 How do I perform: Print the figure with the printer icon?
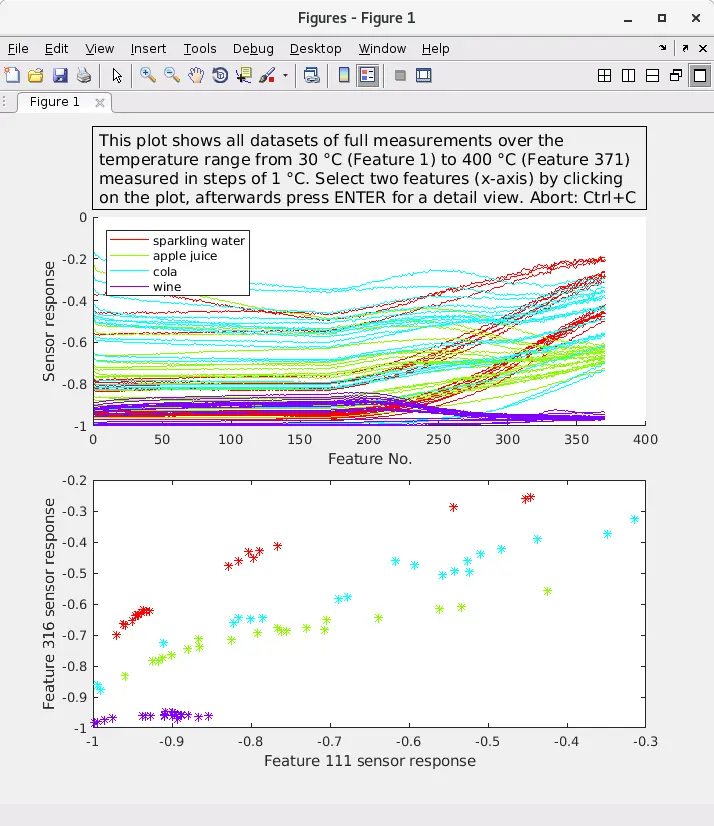[x=84, y=75]
